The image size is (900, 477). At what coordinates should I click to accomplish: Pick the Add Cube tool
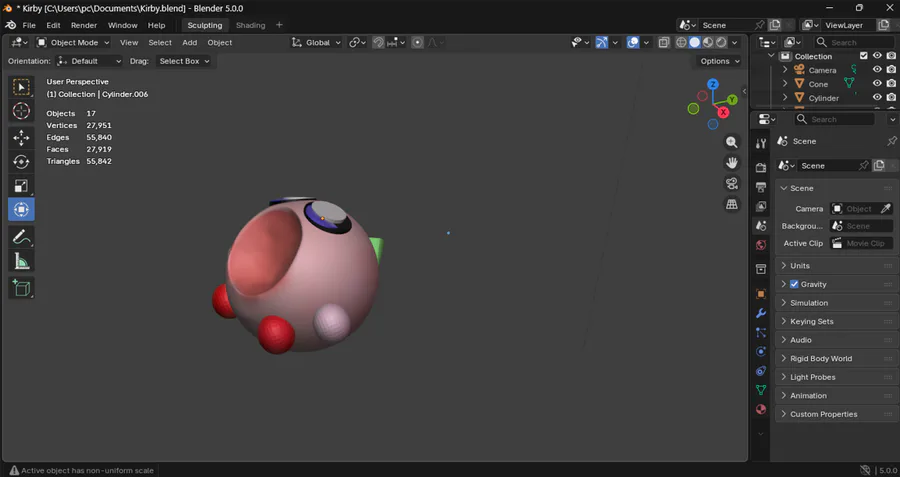pos(21,288)
